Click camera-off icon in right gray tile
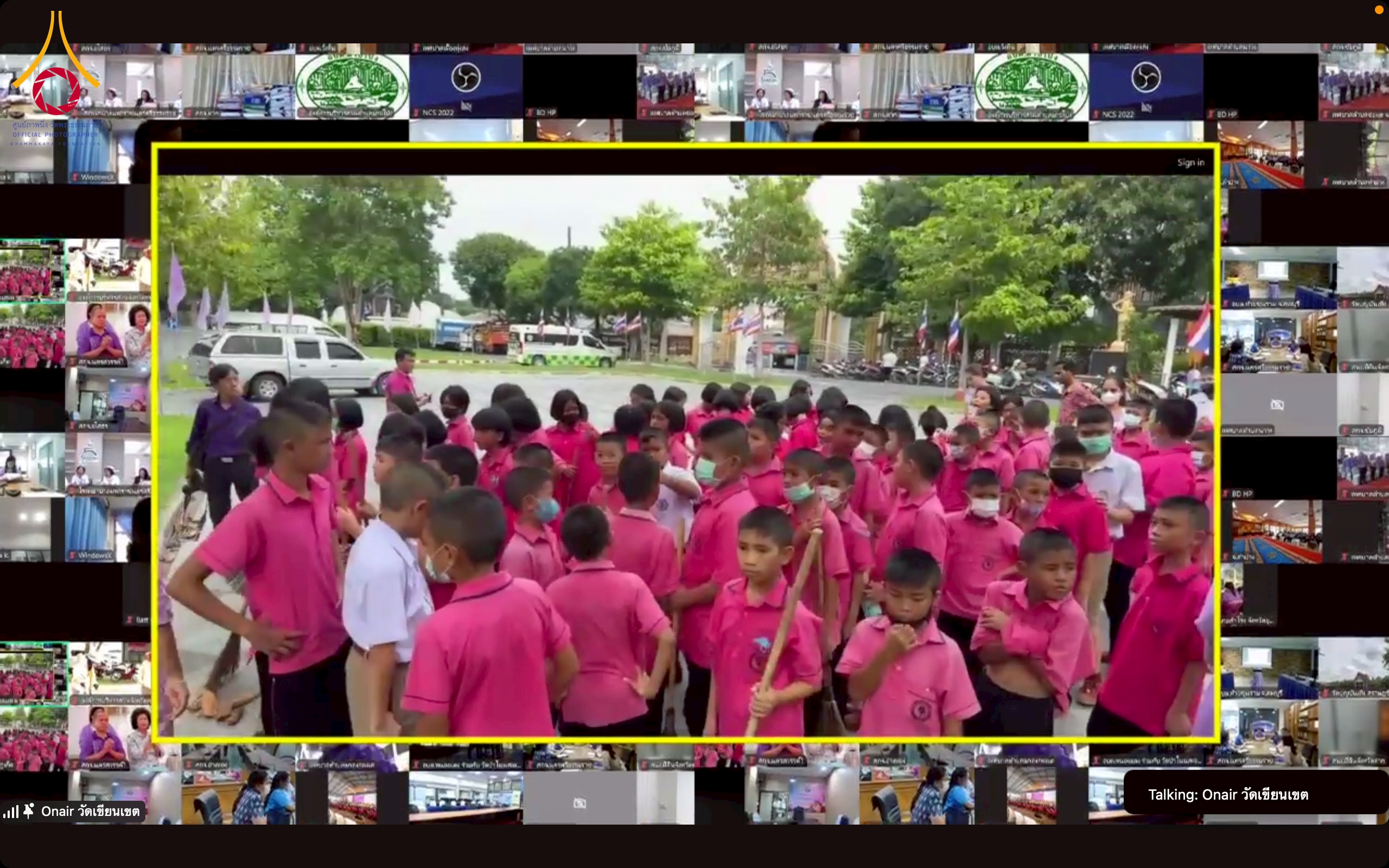Image resolution: width=1389 pixels, height=868 pixels. click(x=1277, y=405)
